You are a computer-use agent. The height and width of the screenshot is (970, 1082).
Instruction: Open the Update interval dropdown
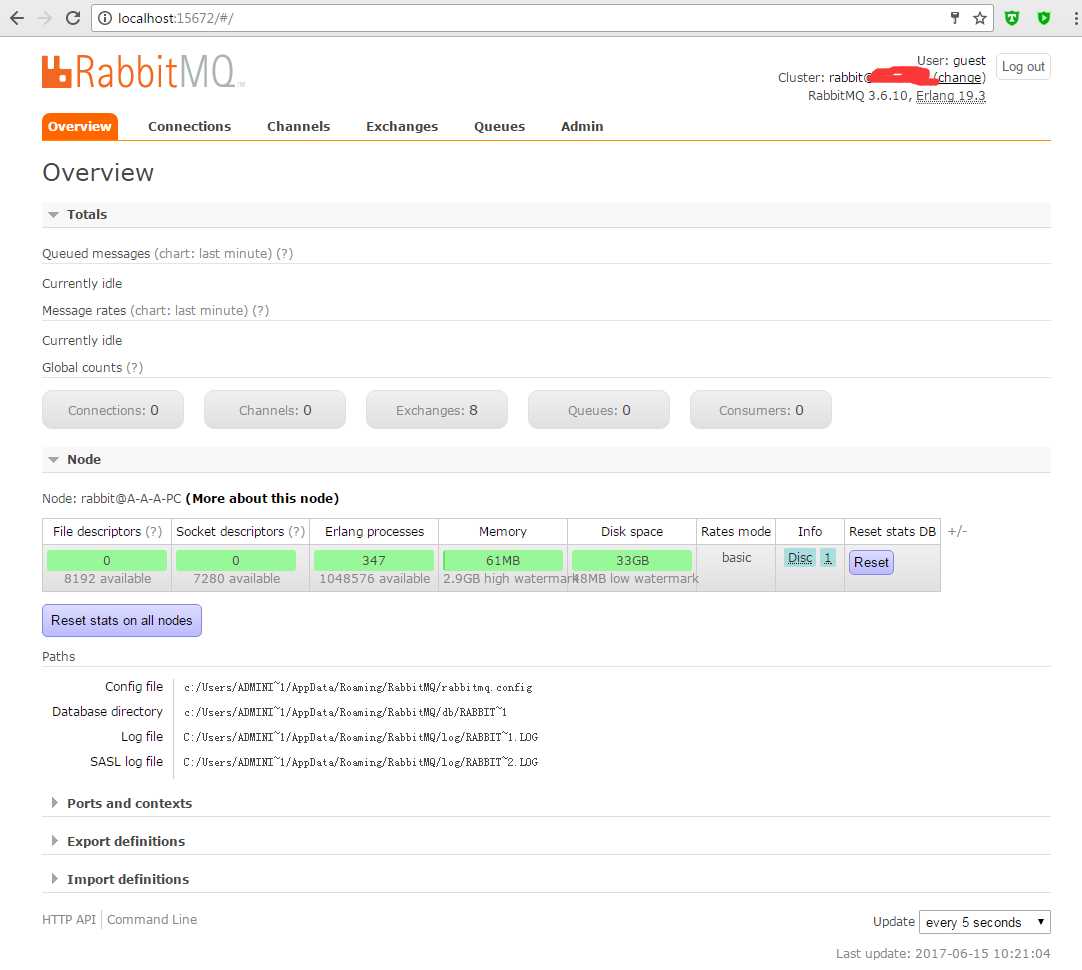985,922
